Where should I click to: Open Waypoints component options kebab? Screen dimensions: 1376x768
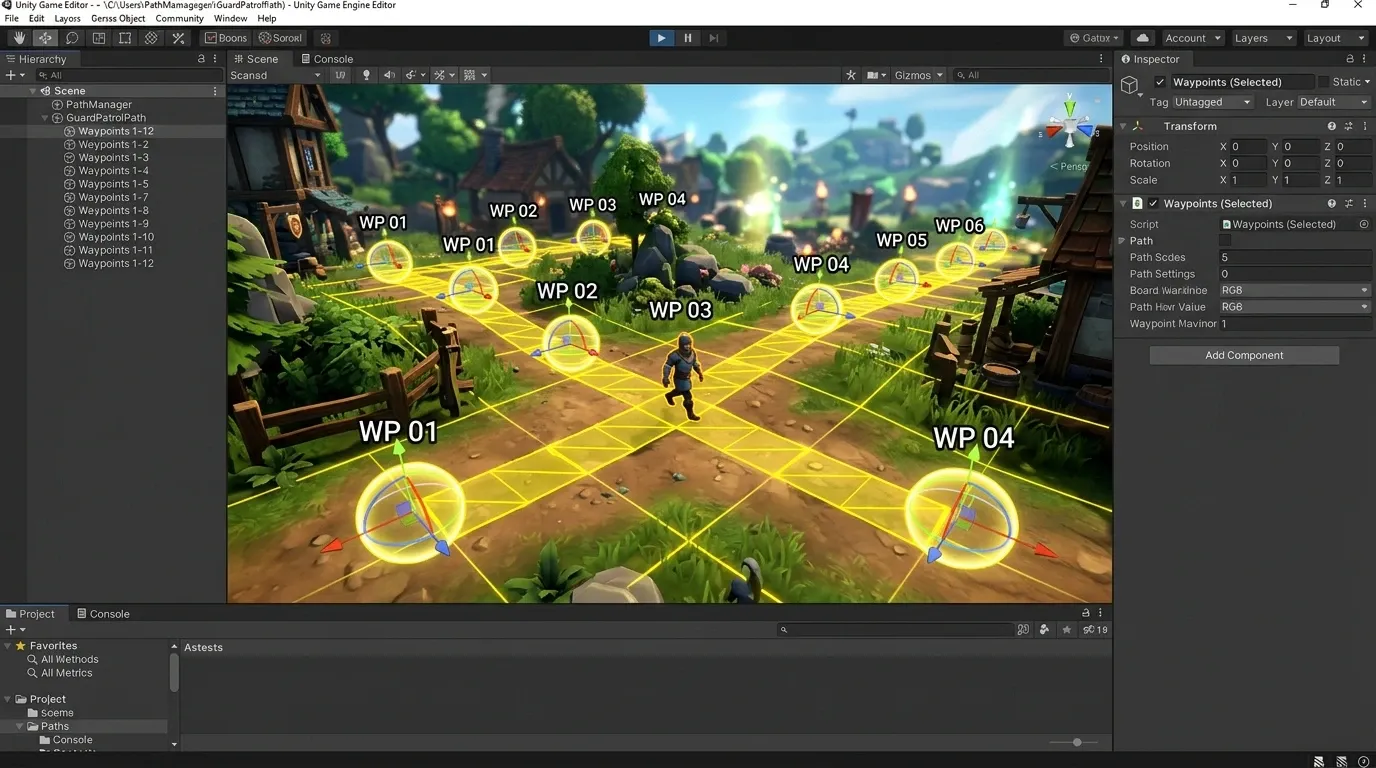[1365, 203]
